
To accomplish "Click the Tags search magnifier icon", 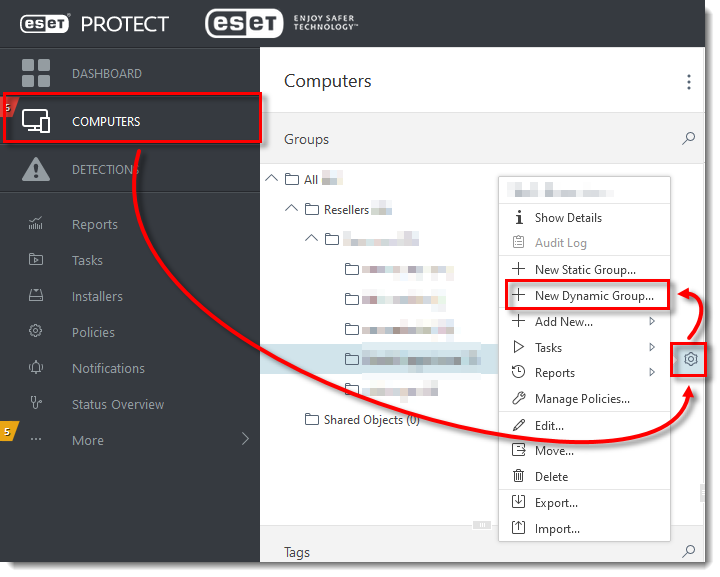I will click(688, 551).
